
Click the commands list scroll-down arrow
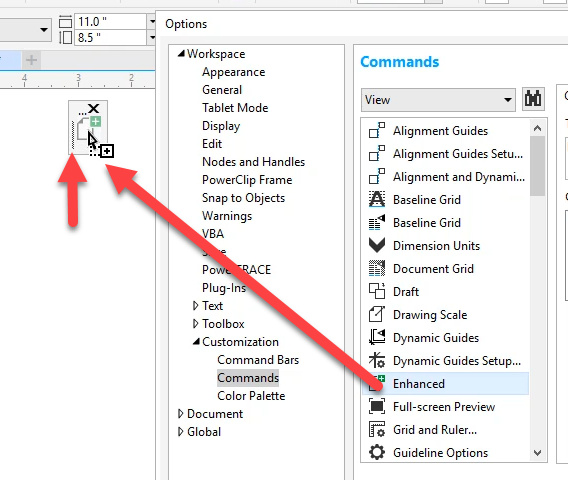[x=538, y=453]
